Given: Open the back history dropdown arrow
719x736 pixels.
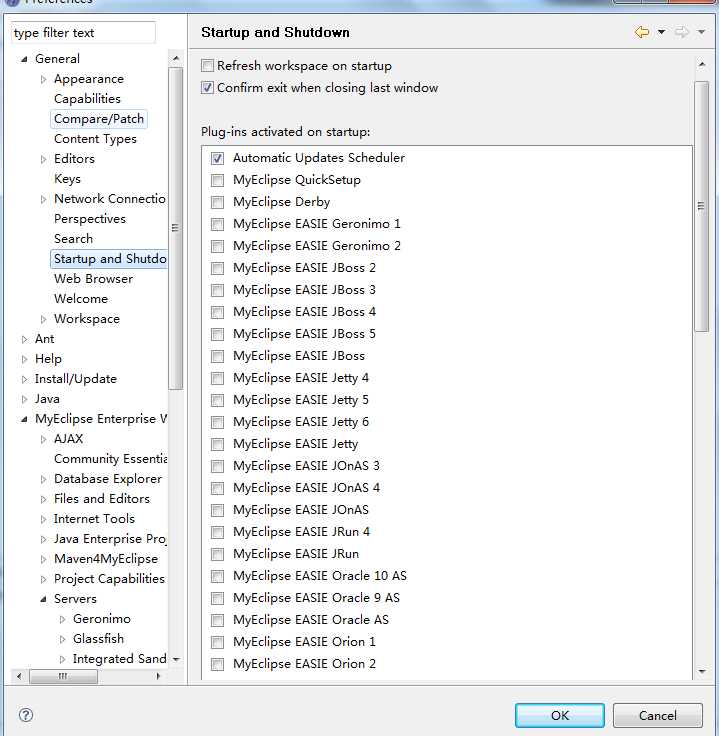Looking at the screenshot, I should 661,32.
